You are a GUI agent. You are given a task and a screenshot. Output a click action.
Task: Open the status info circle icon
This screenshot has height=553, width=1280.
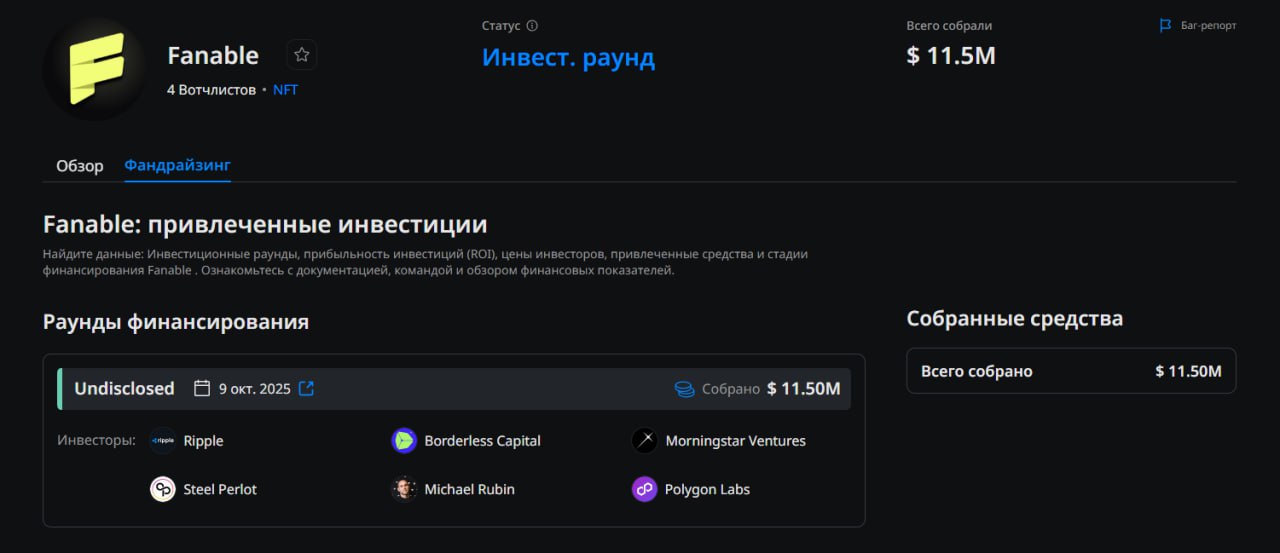(532, 26)
